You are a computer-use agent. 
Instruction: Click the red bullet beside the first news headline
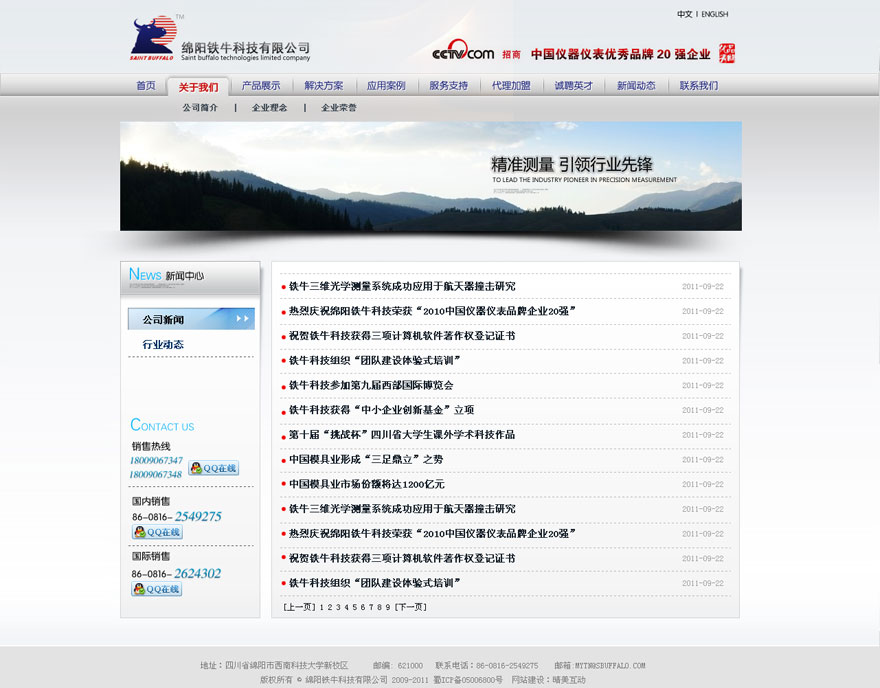282,286
